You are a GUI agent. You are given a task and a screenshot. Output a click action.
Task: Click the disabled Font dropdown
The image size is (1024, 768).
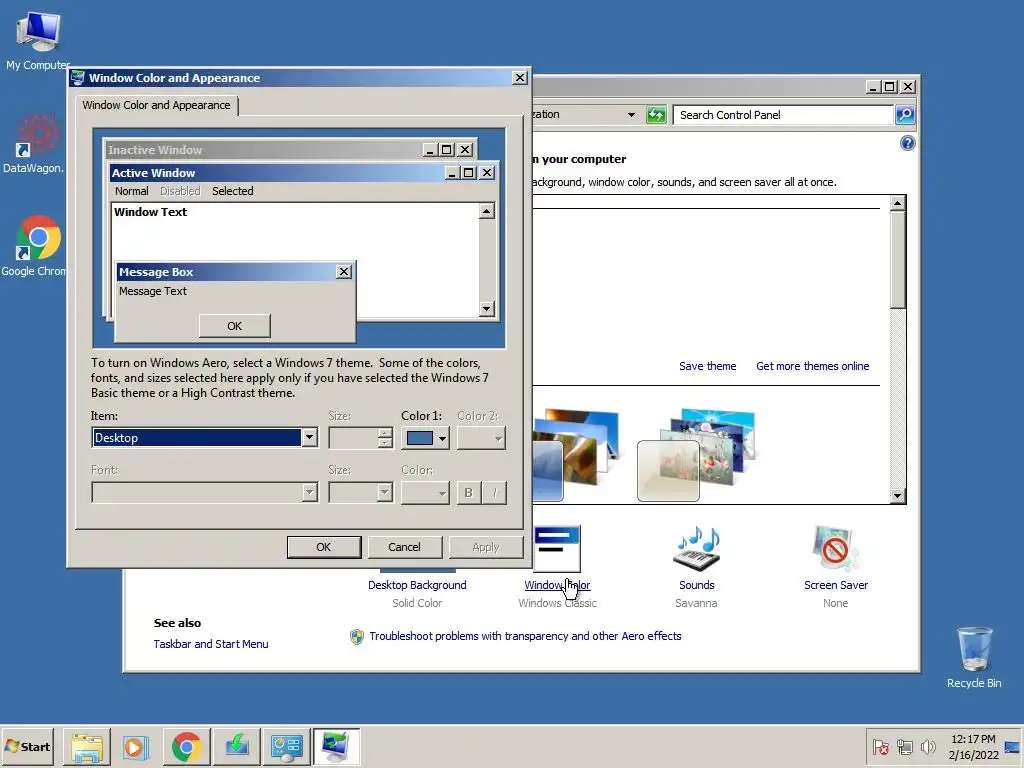pyautogui.click(x=204, y=492)
